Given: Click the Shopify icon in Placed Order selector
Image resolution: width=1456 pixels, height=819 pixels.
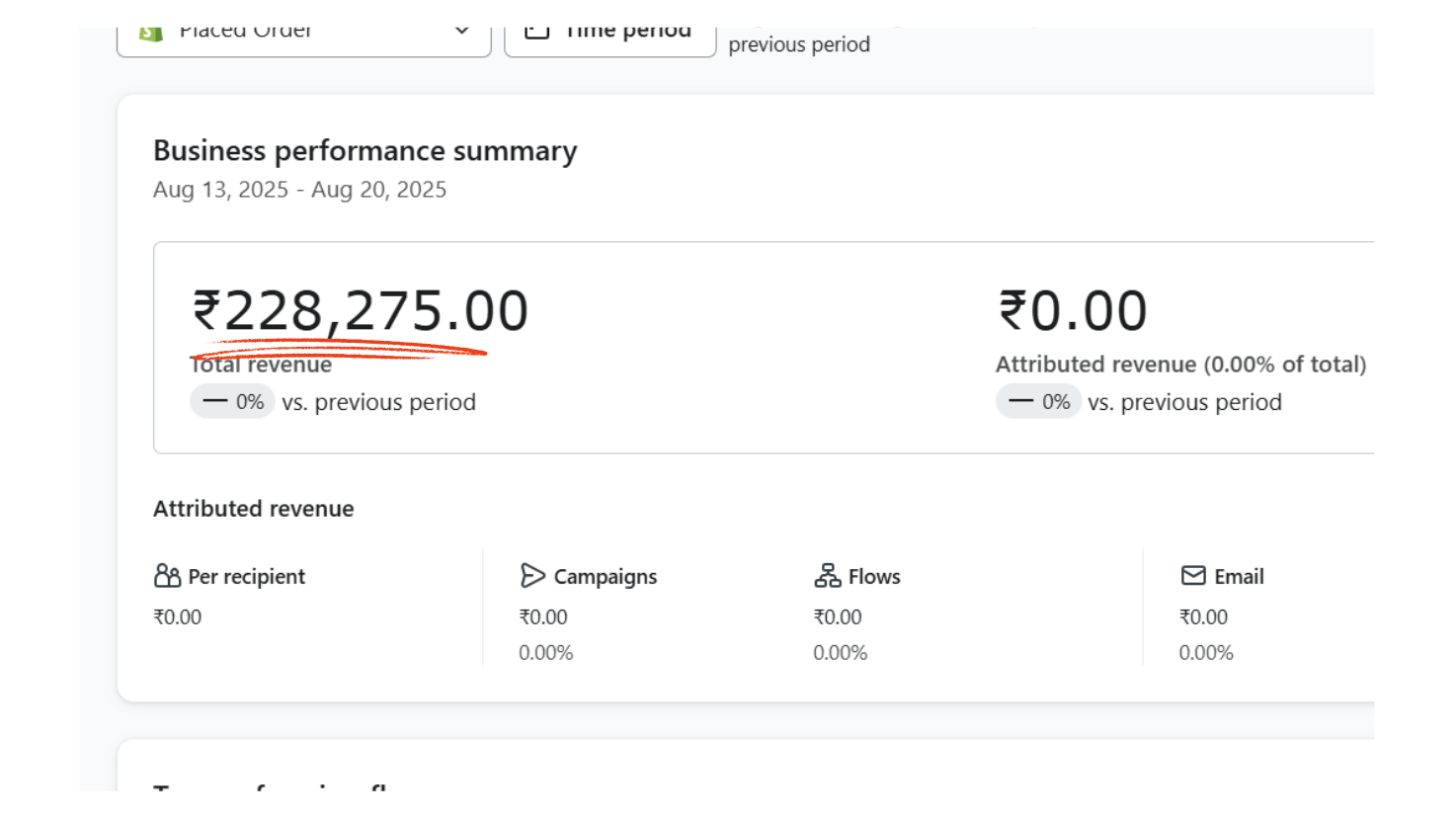Looking at the screenshot, I should 151,33.
